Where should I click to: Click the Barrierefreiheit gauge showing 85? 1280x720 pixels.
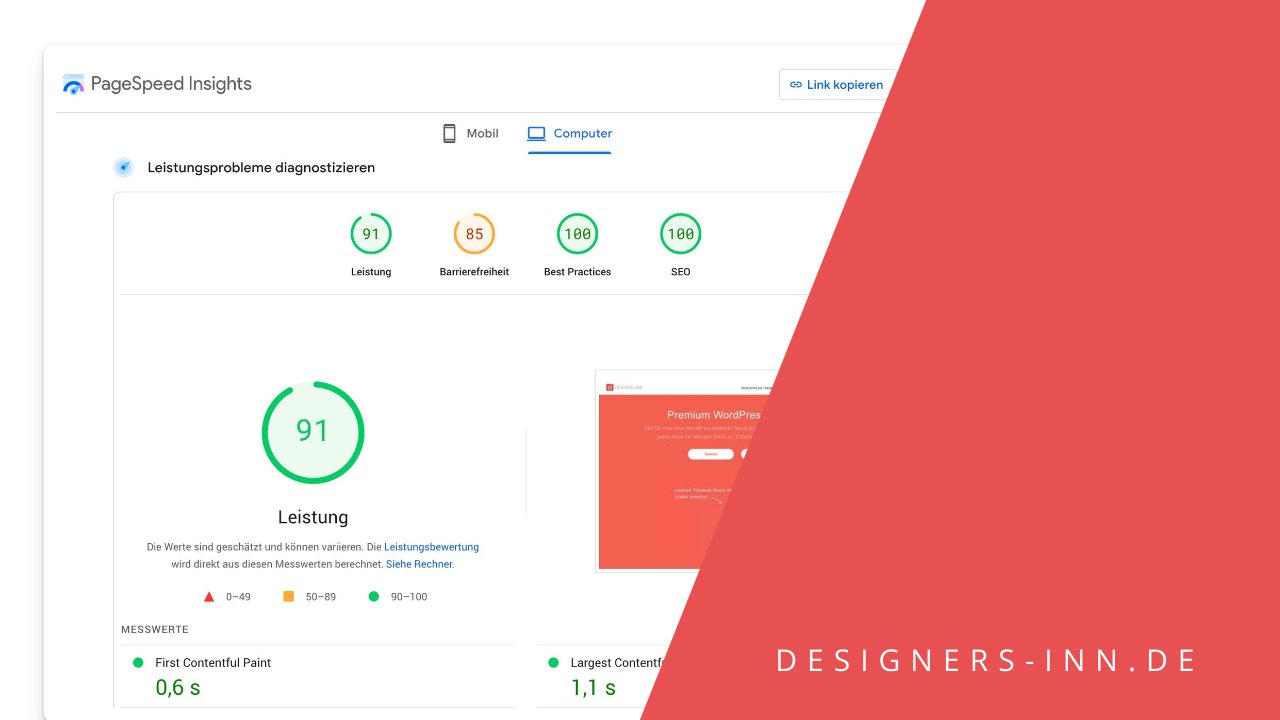(x=473, y=233)
